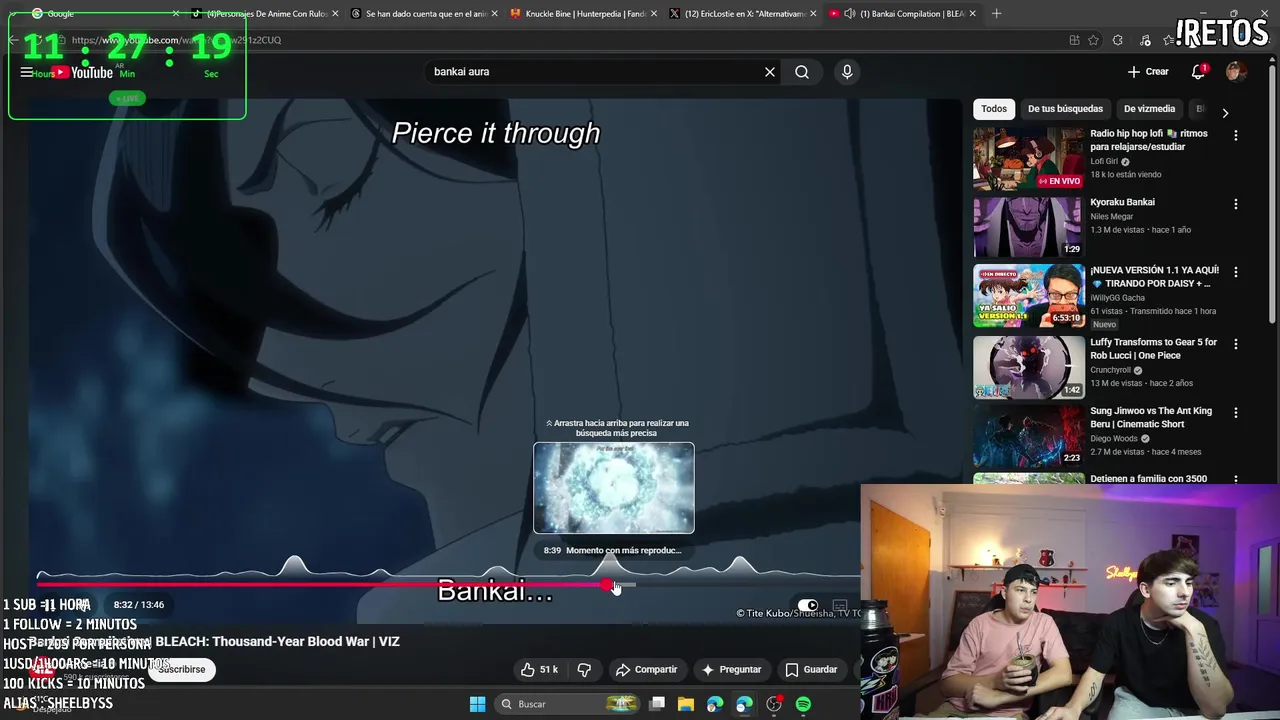Open the iWillyGG Gacha live stream thumbnail
This screenshot has width=1280, height=720.
1028,295
